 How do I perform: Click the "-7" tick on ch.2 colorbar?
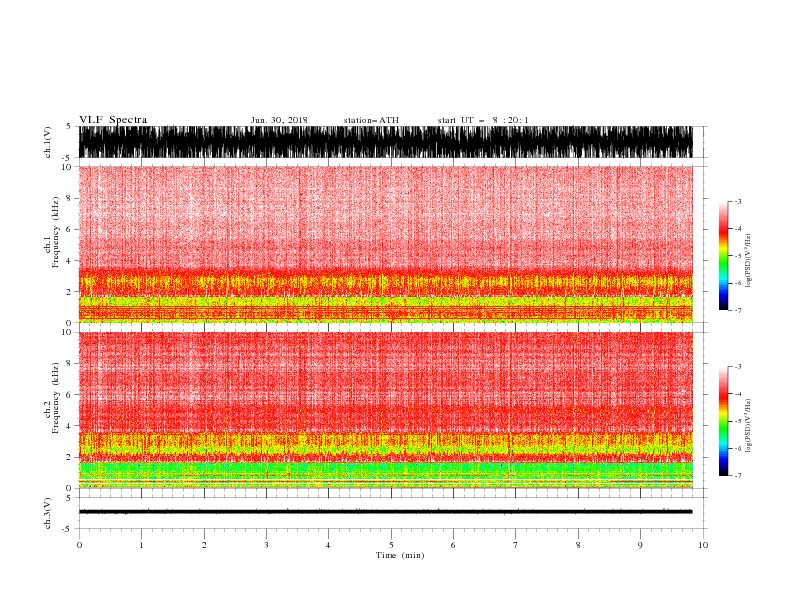pyautogui.click(x=738, y=476)
